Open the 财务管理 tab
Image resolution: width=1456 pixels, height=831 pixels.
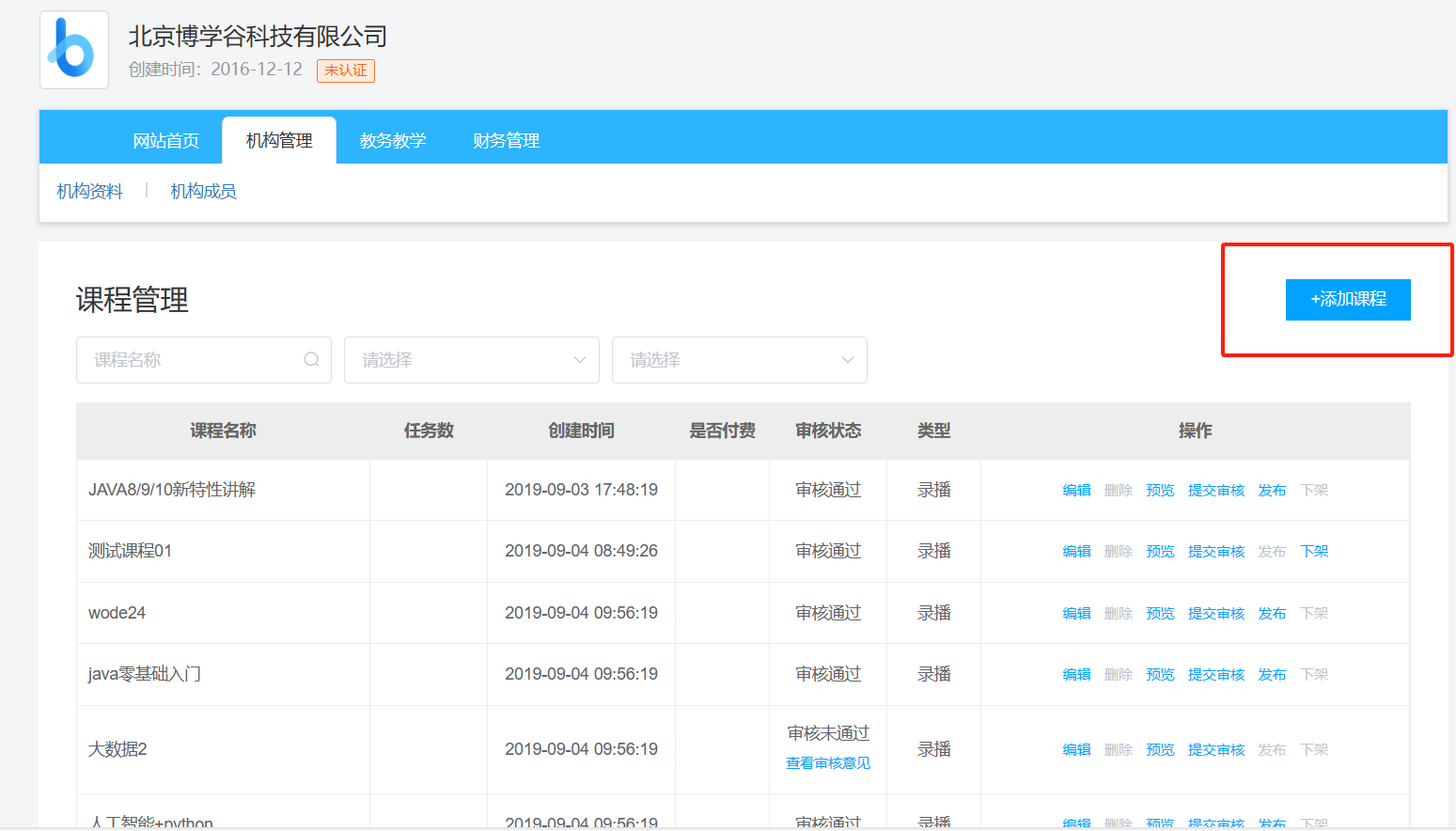(507, 141)
